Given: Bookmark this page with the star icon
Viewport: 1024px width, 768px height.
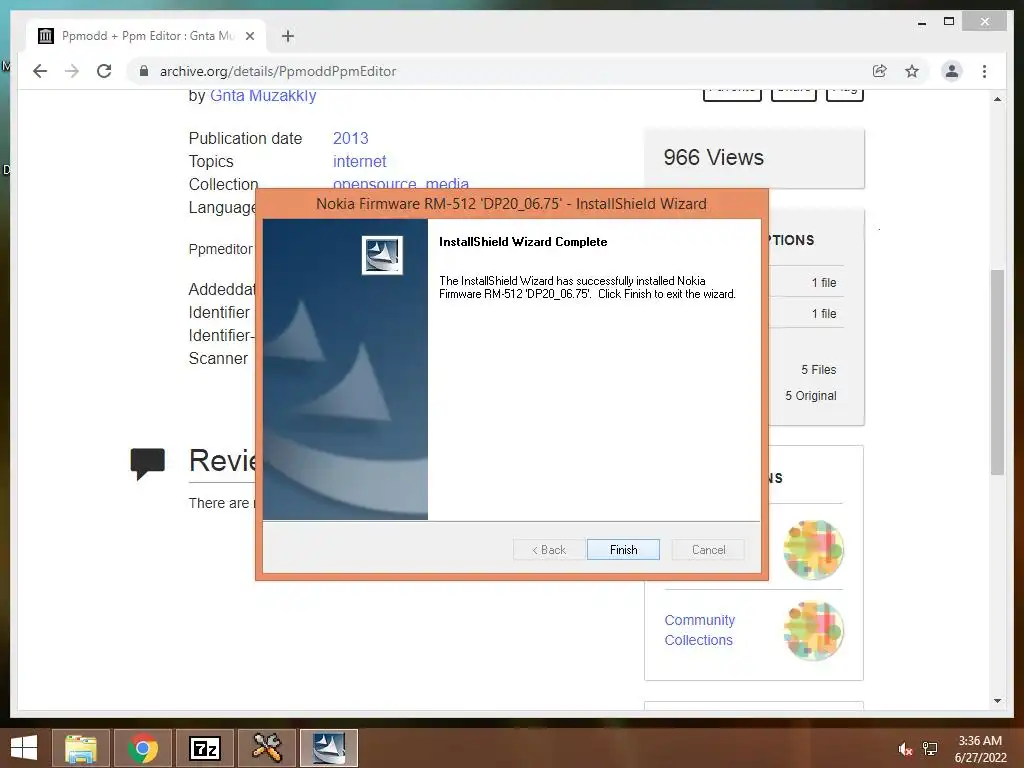Looking at the screenshot, I should (912, 71).
